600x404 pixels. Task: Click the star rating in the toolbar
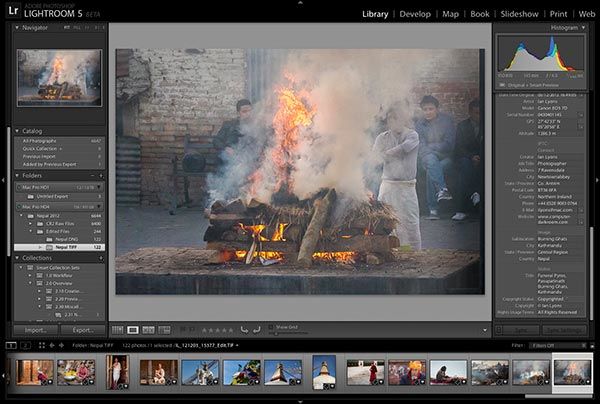218,328
